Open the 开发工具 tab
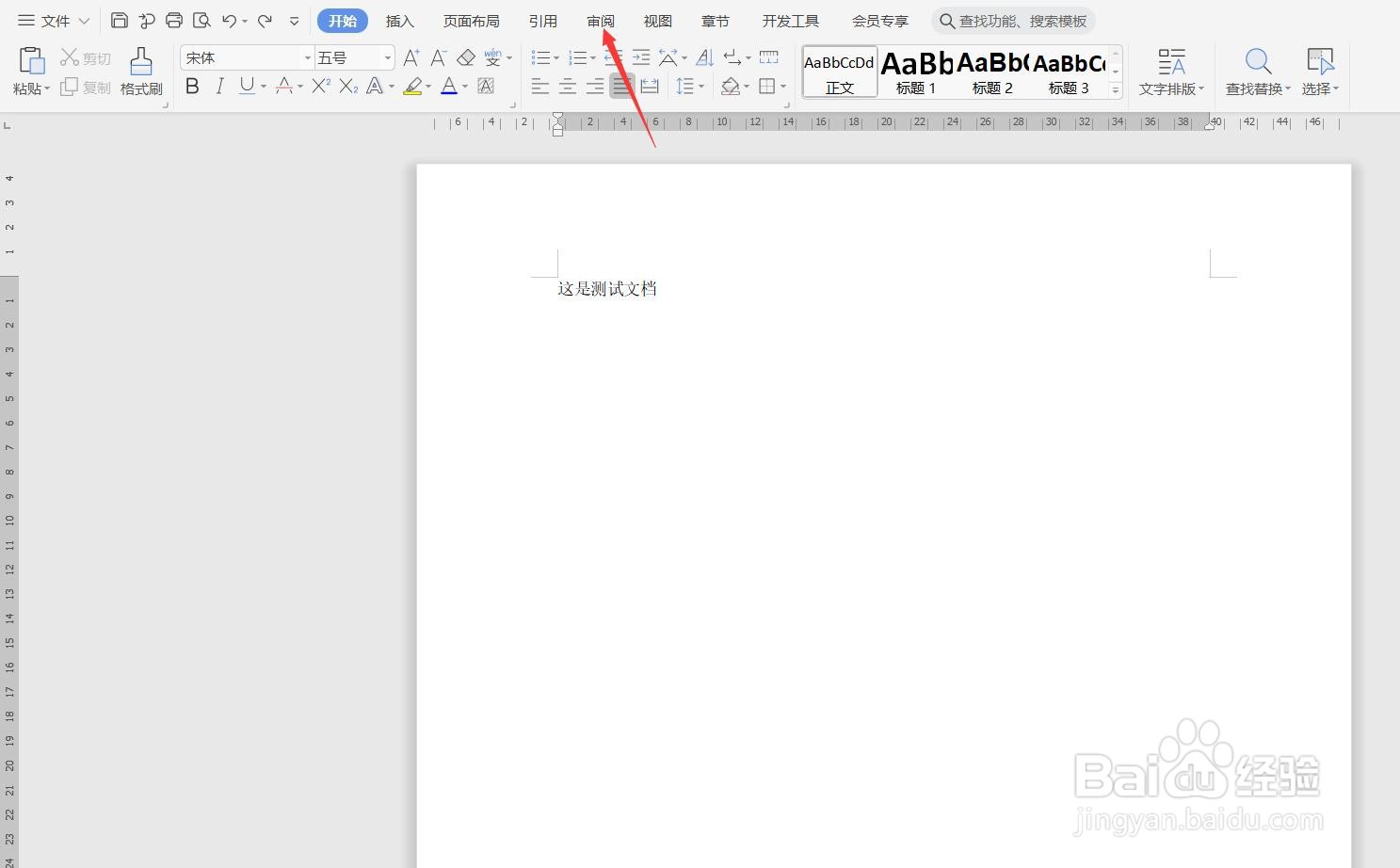The height and width of the screenshot is (868, 1400). coord(791,21)
